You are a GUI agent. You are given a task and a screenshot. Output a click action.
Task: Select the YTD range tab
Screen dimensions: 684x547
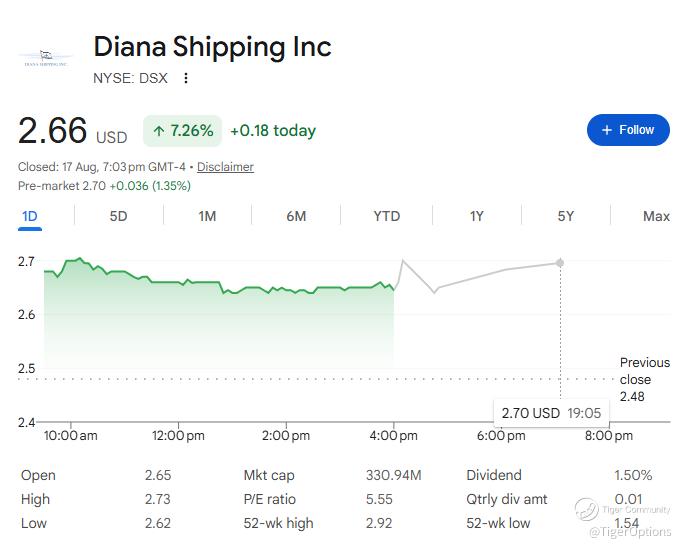point(386,216)
